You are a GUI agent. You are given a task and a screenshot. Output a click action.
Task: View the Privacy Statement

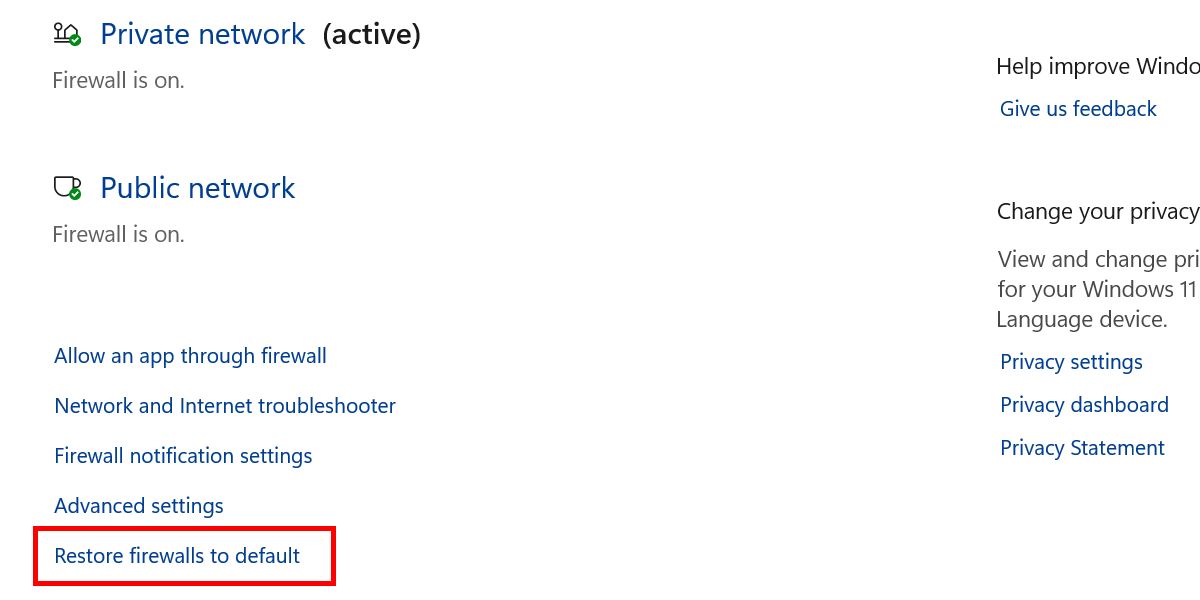(1082, 447)
